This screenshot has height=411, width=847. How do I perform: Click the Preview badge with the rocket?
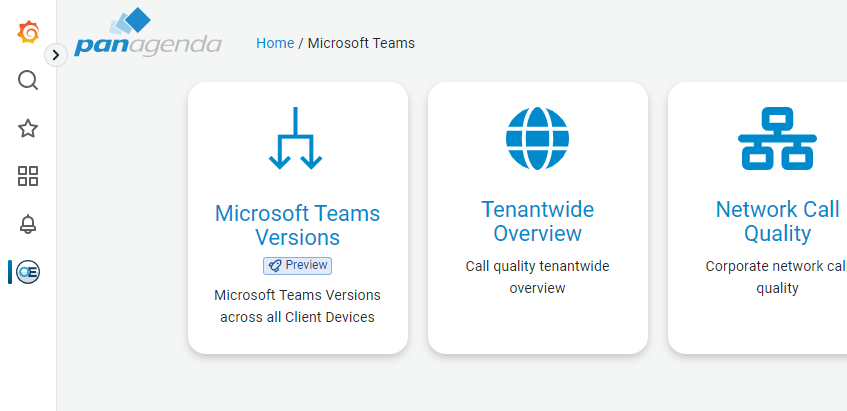click(x=297, y=265)
